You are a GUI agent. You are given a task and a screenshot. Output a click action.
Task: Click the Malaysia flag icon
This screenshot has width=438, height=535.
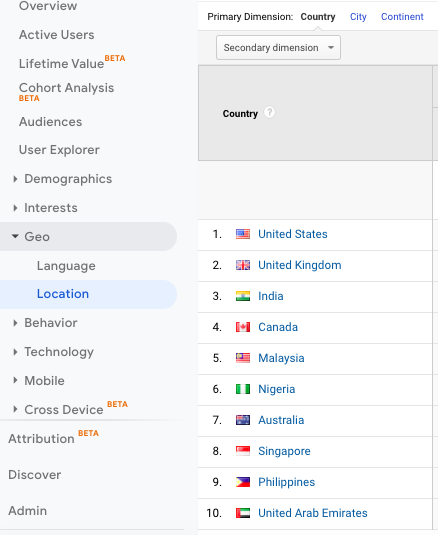pos(243,358)
